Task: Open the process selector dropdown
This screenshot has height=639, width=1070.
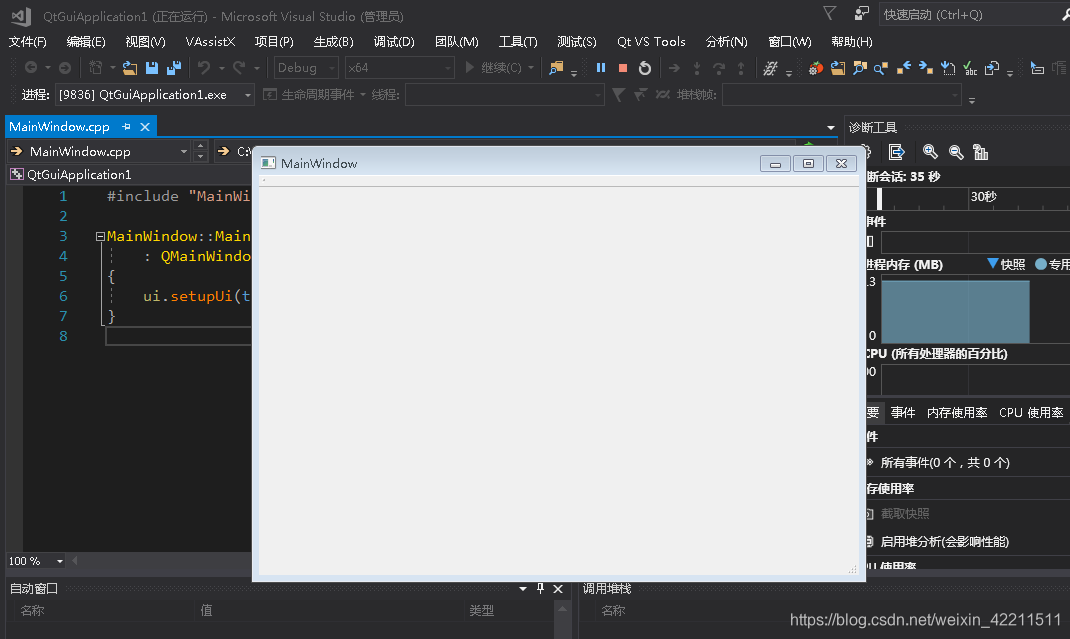Action: tap(155, 95)
